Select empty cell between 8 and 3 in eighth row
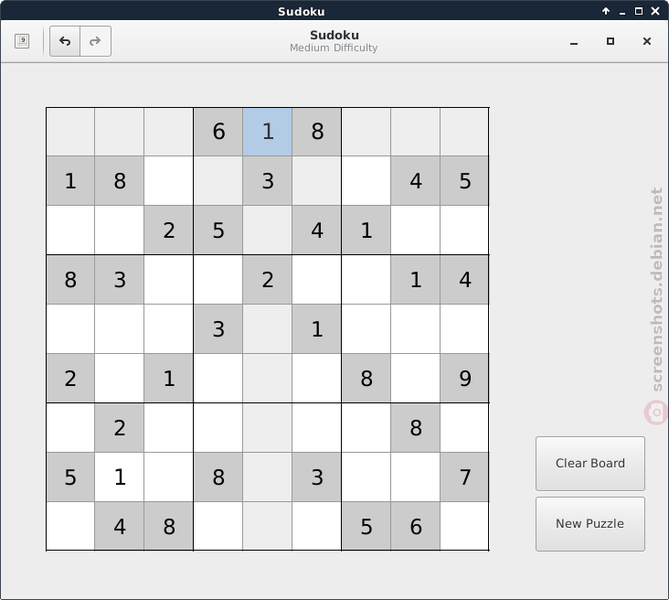Screen dimensions: 669x600 pos(268,477)
